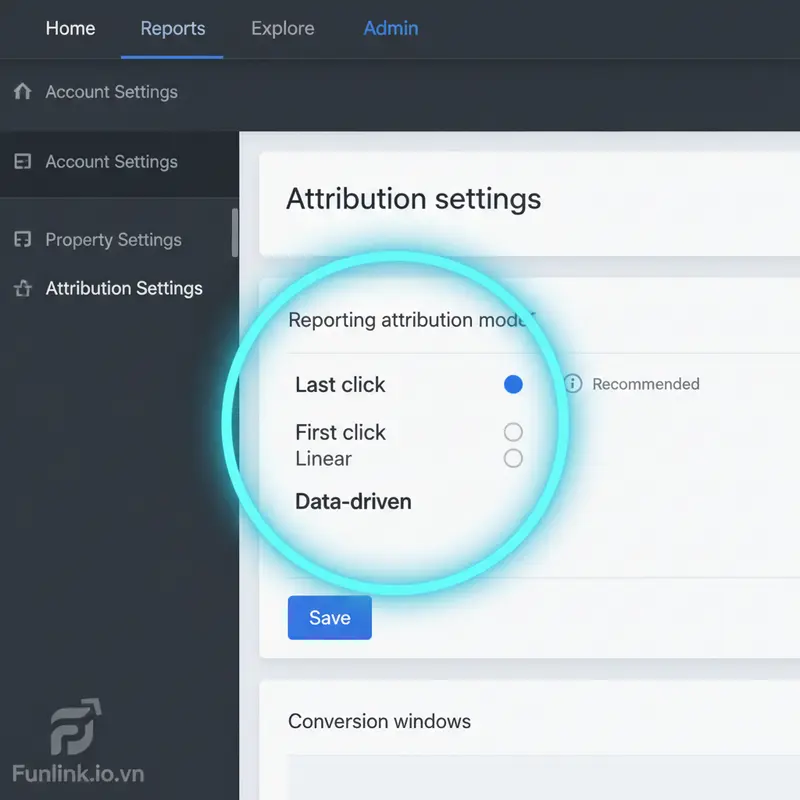Select the Data-driven attribution option
Viewport: 800px width, 800px height.
(353, 501)
